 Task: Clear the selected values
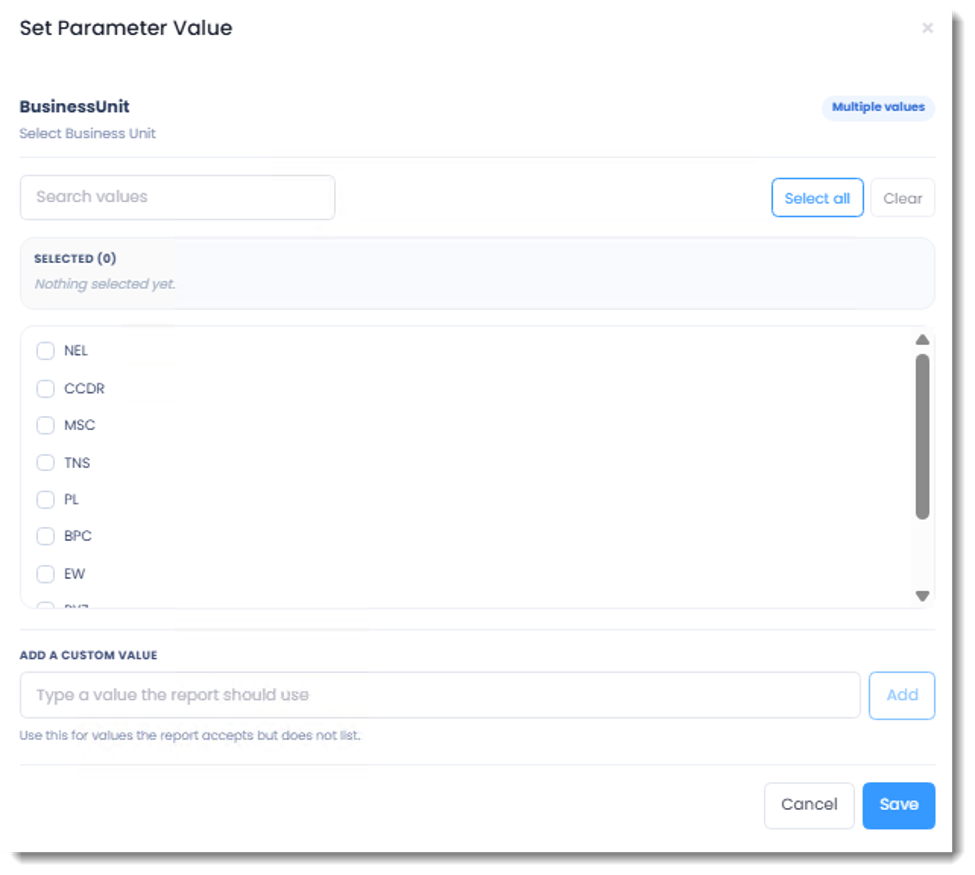click(x=902, y=198)
